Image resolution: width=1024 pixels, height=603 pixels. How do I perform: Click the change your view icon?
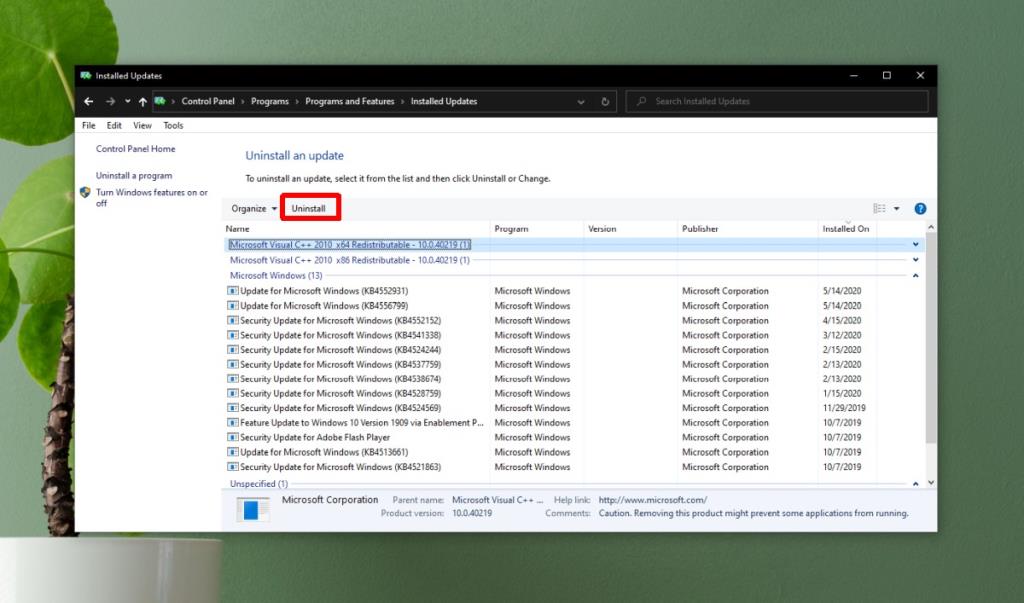pos(877,208)
